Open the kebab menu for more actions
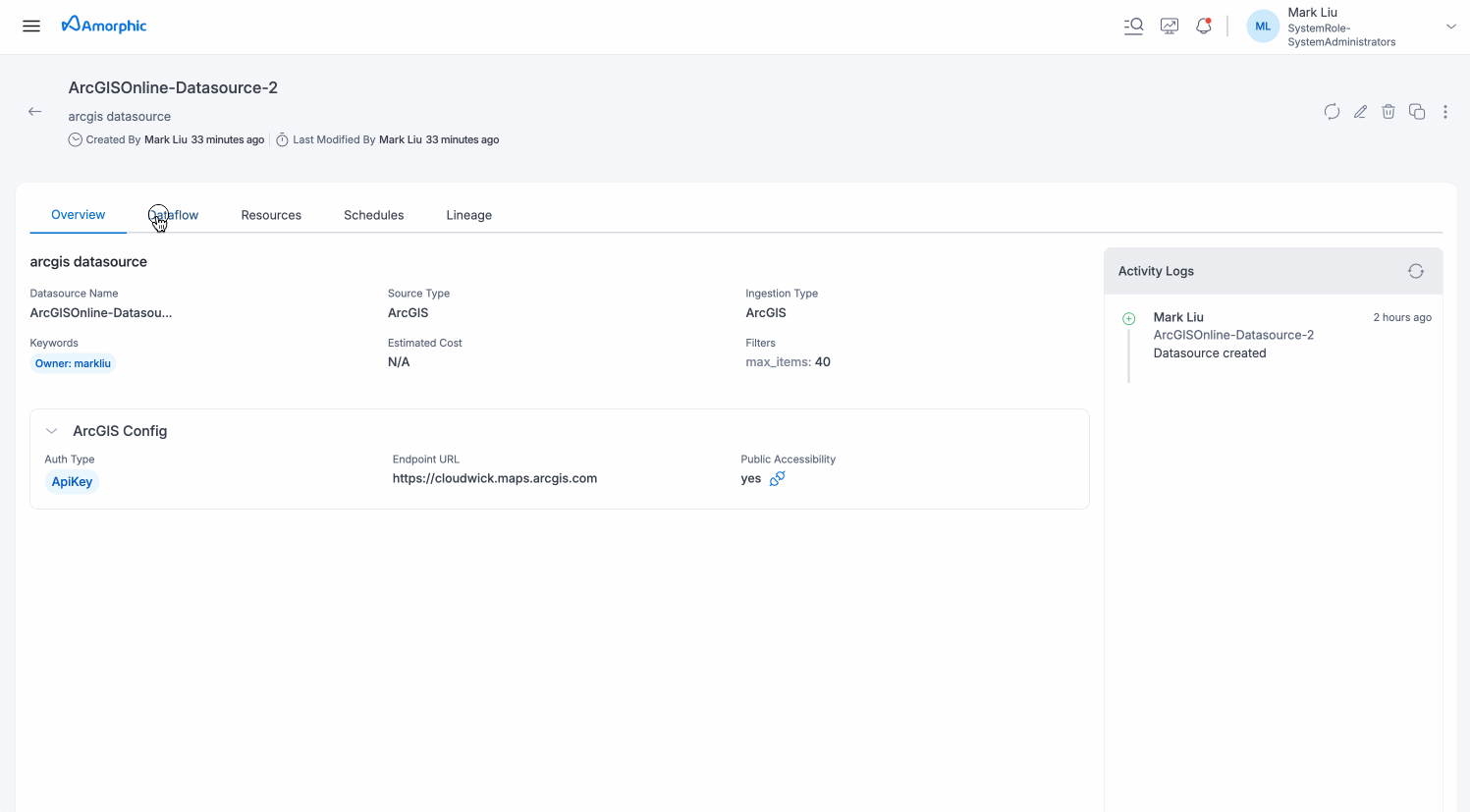 (x=1445, y=112)
